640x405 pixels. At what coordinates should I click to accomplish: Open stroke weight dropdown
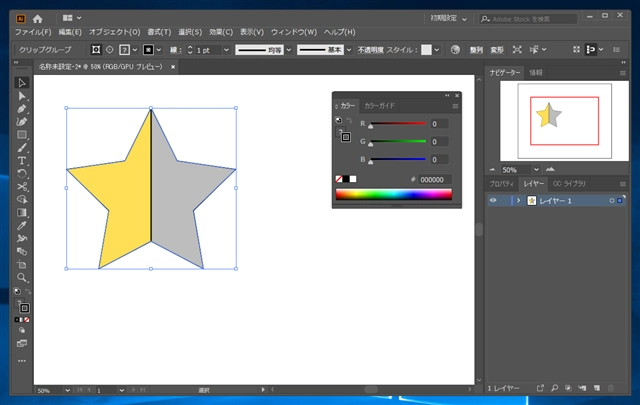[227, 50]
